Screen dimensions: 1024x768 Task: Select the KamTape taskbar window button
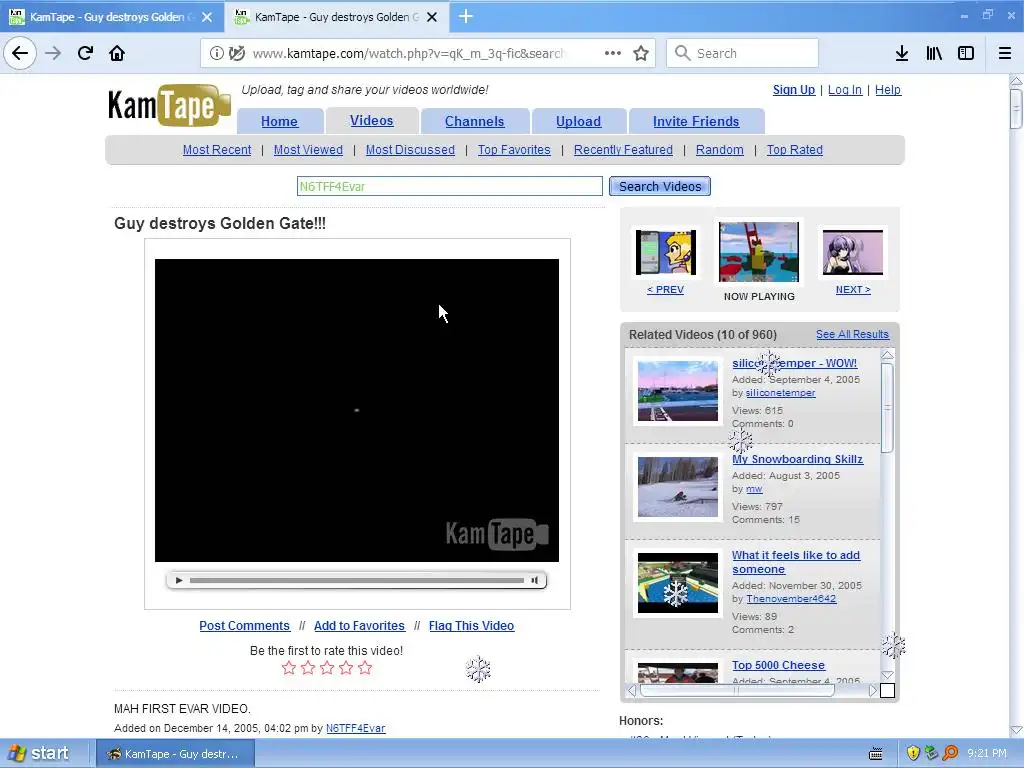pyautogui.click(x=174, y=754)
